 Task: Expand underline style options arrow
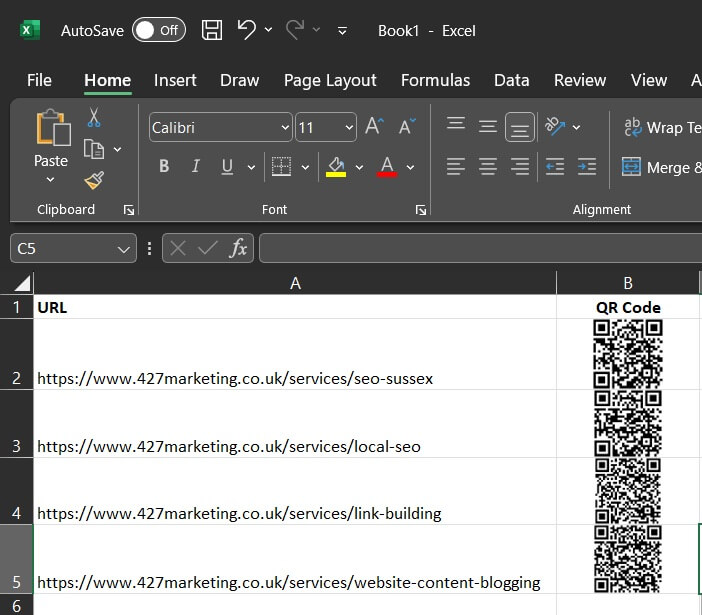click(x=252, y=167)
